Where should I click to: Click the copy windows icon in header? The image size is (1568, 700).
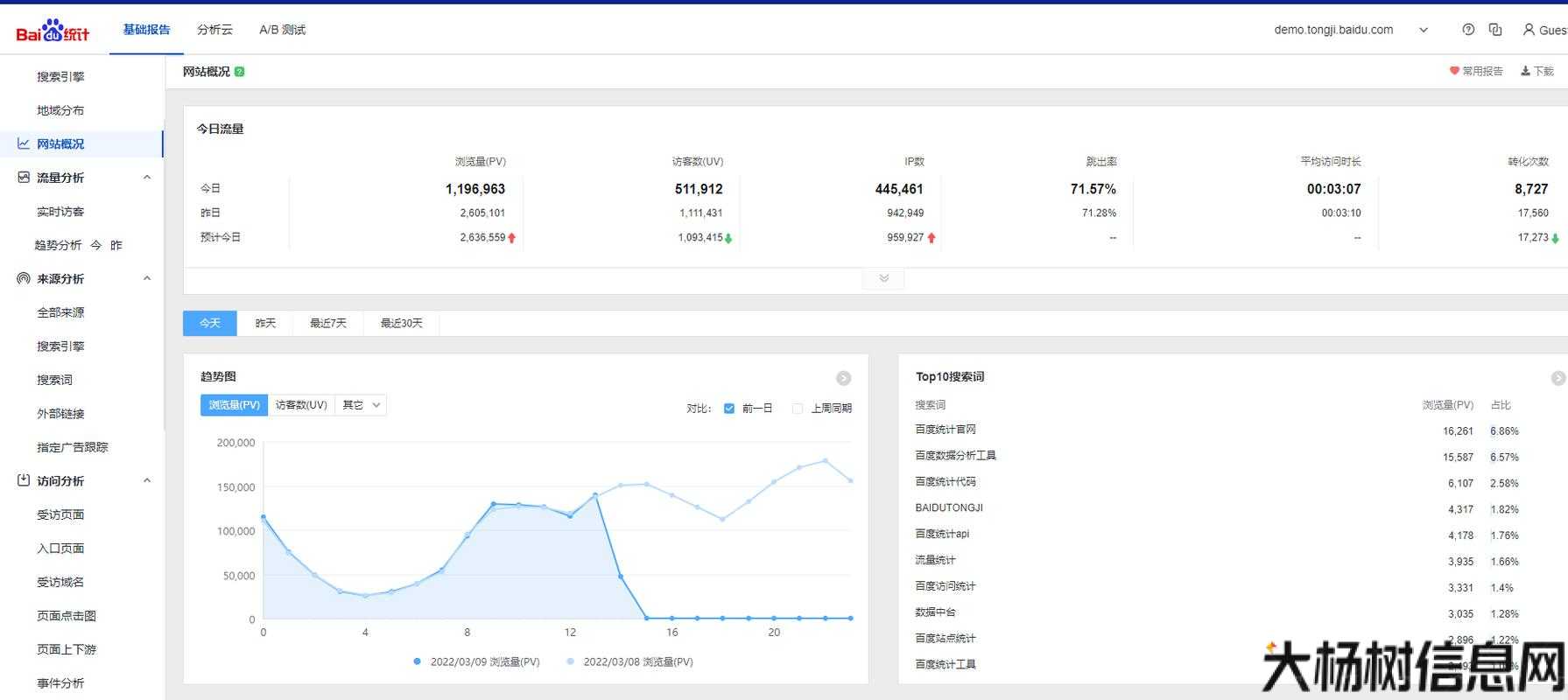[x=1495, y=30]
